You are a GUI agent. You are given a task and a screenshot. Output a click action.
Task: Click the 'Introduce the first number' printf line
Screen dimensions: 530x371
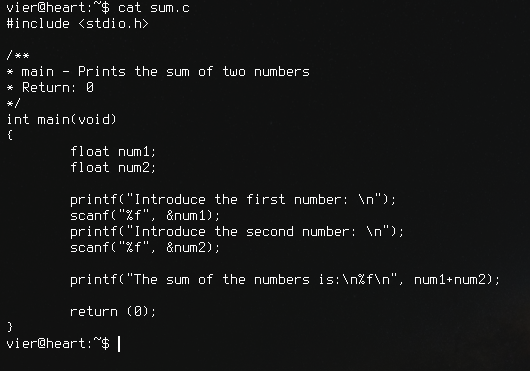(233, 200)
